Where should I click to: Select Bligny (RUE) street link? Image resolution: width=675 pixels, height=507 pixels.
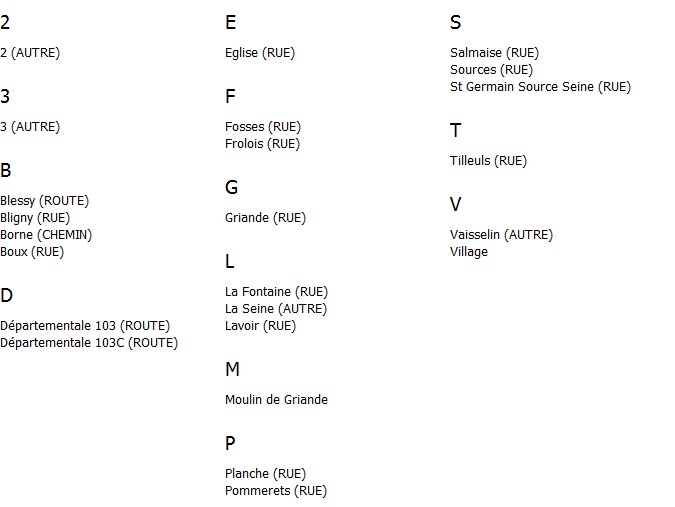35,218
